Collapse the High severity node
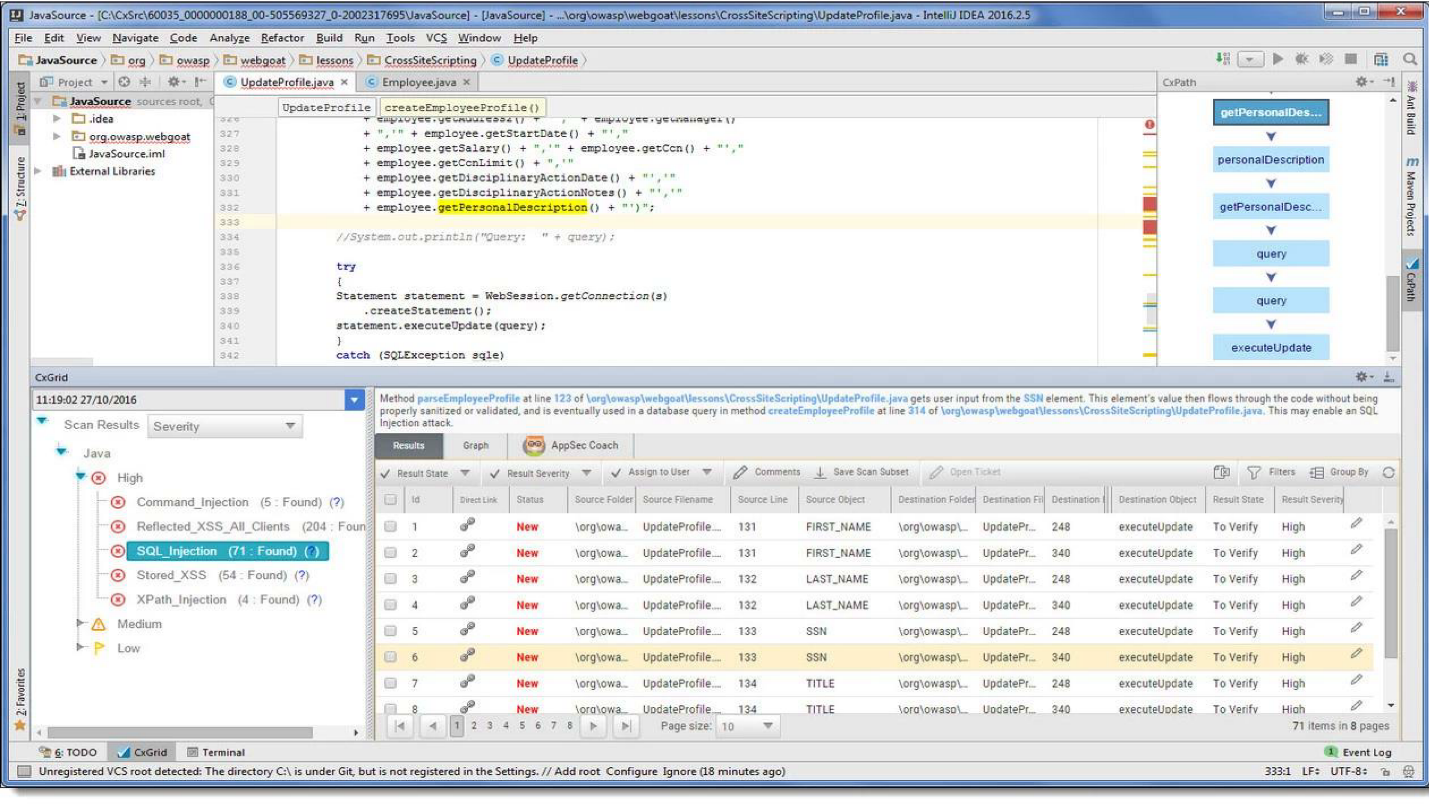This screenshot has height=804, width=1429. tap(82, 477)
